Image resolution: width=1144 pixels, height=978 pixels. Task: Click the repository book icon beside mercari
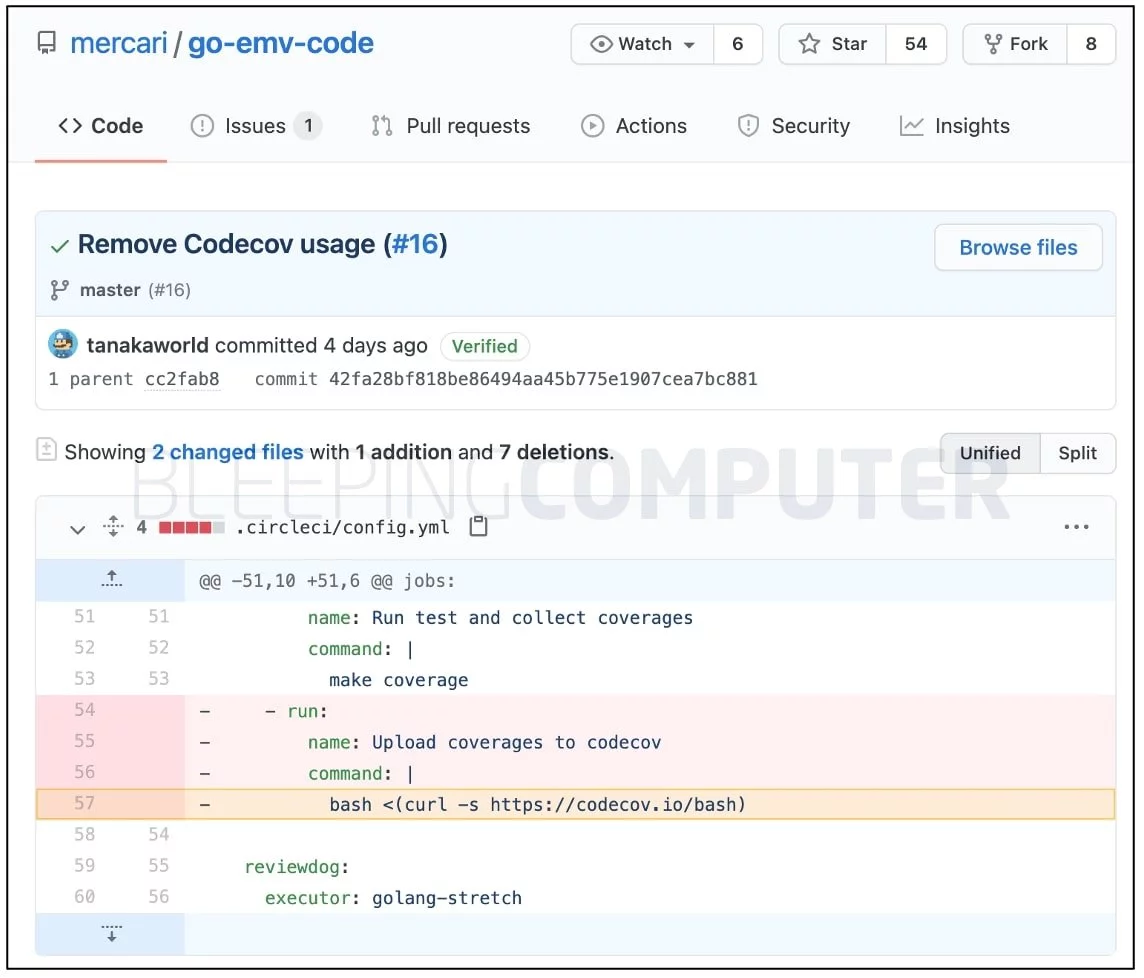point(47,43)
